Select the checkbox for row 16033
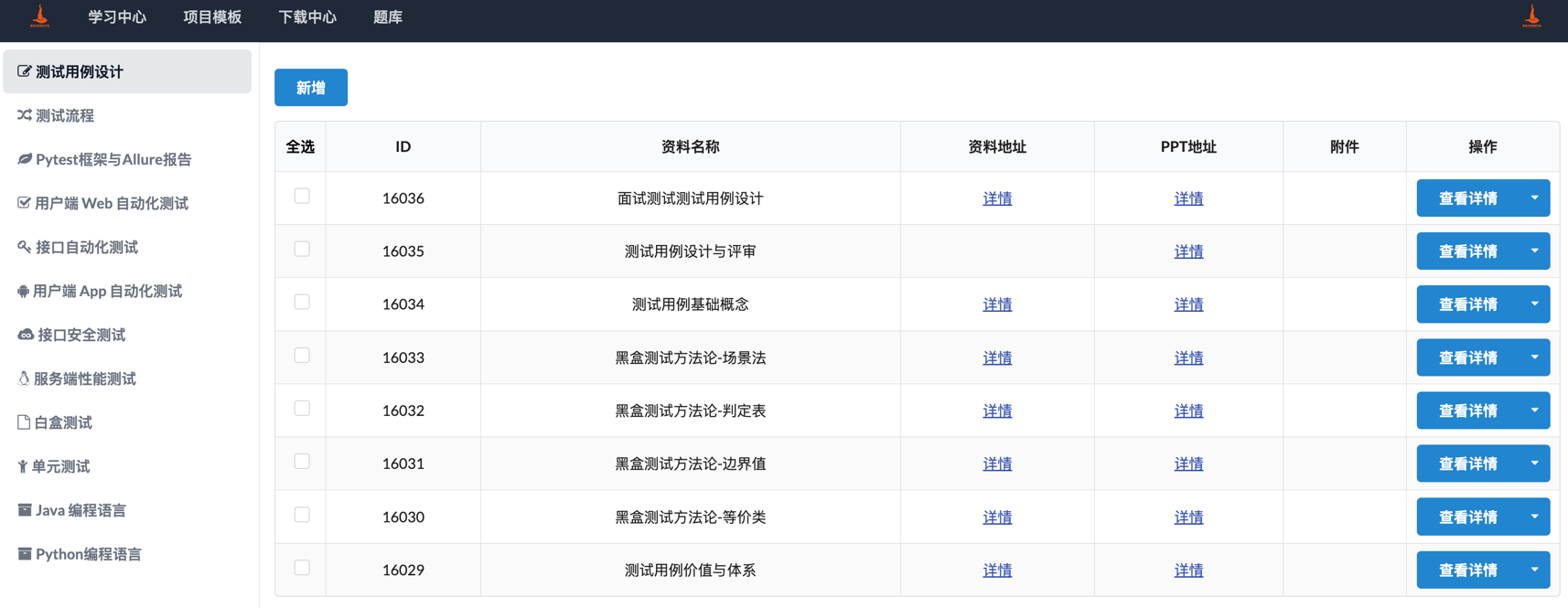 [x=302, y=356]
